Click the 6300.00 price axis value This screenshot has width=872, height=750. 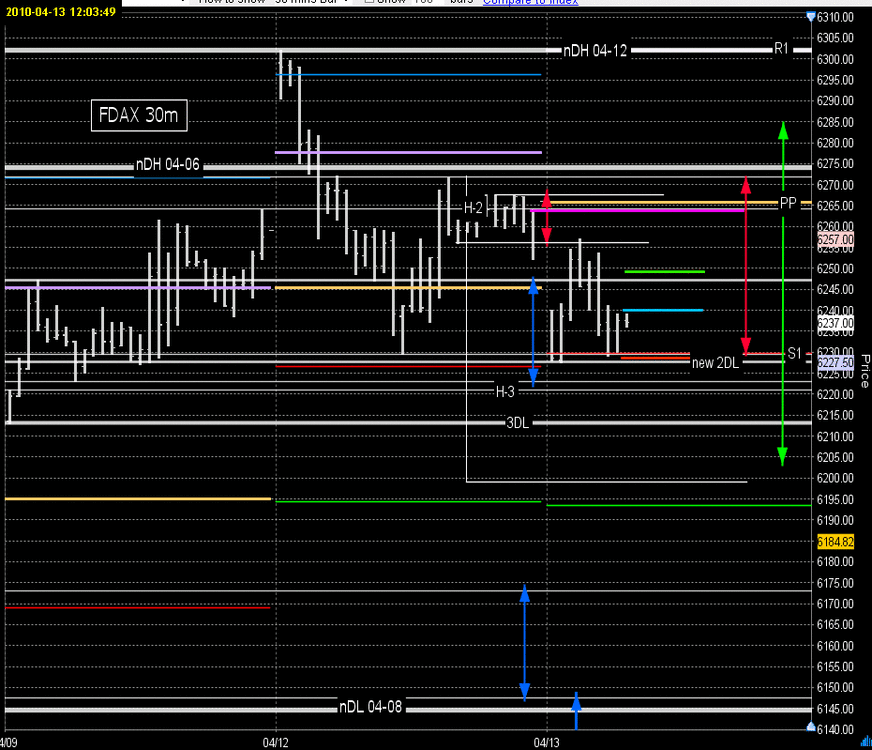835,59
